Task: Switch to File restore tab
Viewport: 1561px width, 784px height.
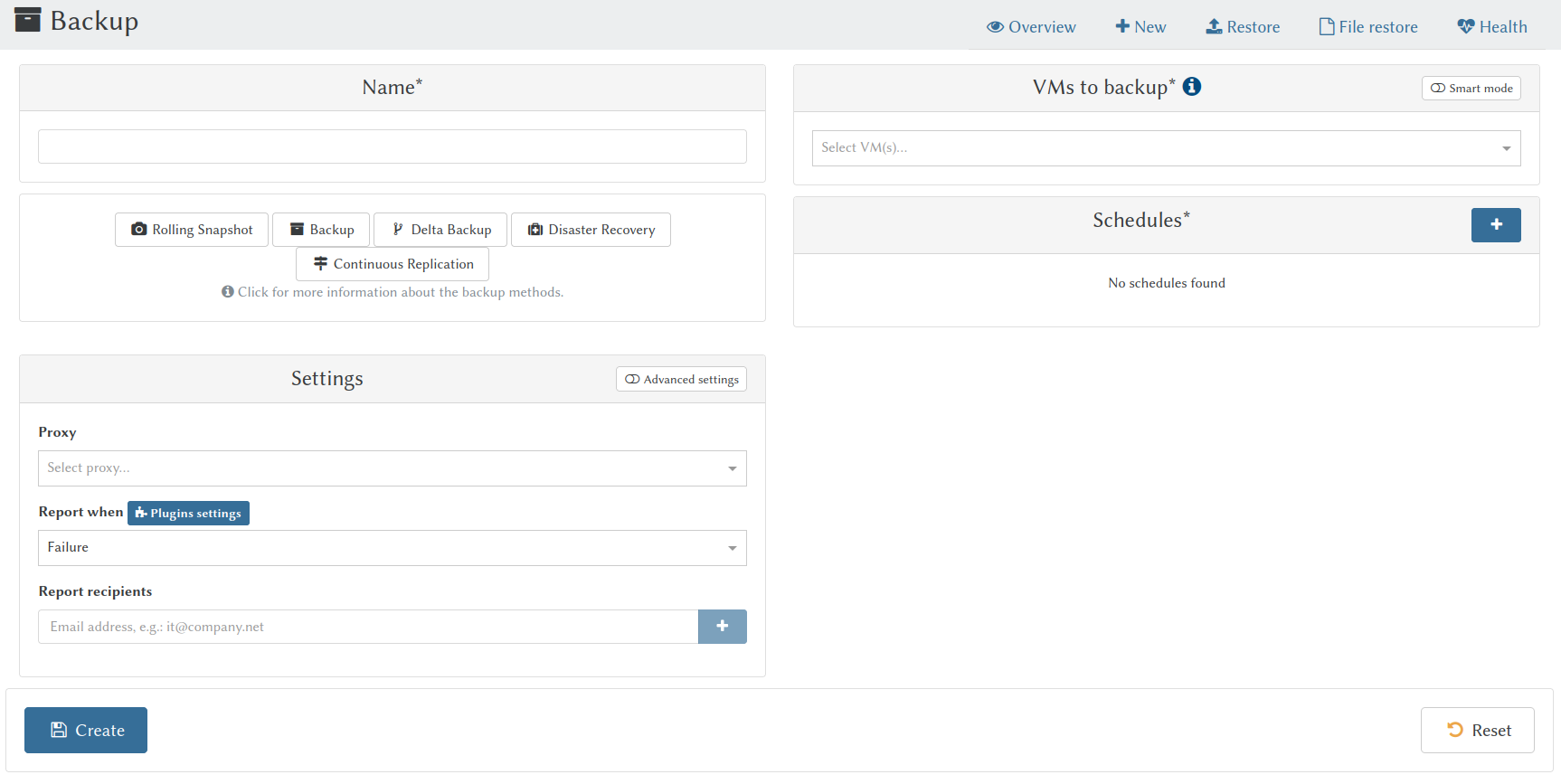Action: coord(1368,27)
